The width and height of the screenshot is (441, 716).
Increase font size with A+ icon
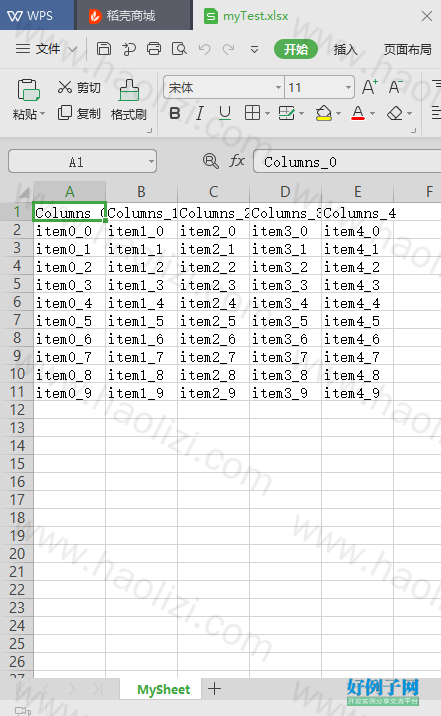tap(370, 86)
